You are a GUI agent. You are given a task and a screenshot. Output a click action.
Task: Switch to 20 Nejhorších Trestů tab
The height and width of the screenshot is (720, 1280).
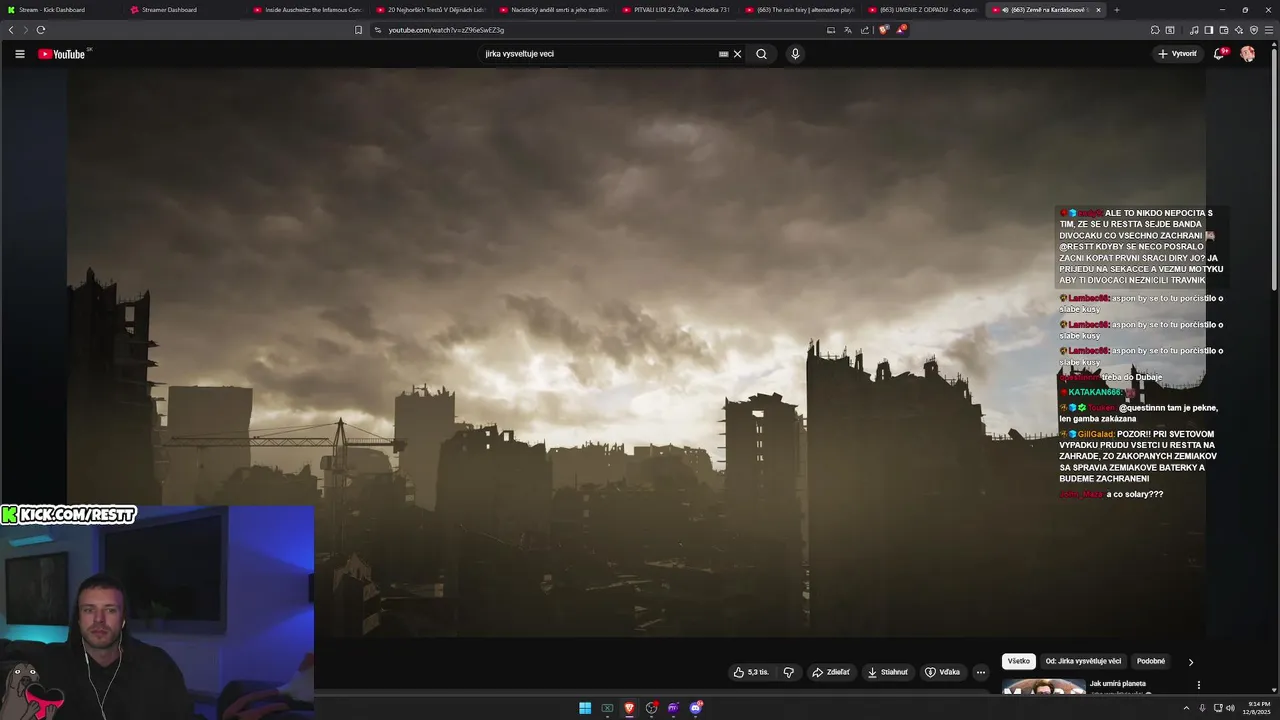[x=431, y=10]
